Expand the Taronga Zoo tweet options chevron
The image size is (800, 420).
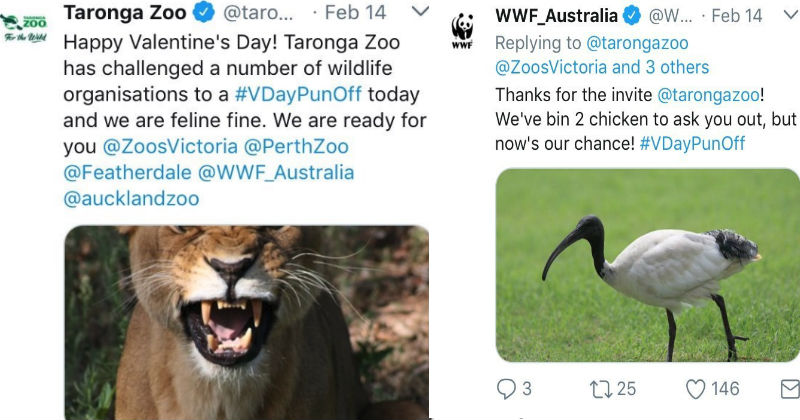(x=421, y=13)
